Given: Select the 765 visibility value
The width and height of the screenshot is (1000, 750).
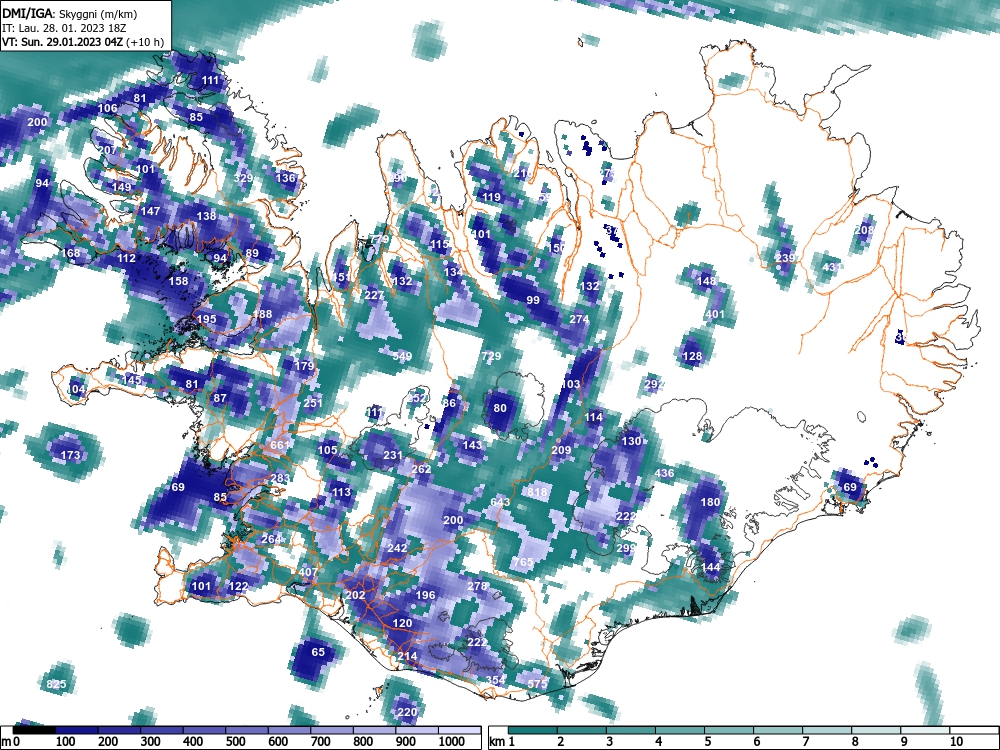Looking at the screenshot, I should tap(523, 562).
